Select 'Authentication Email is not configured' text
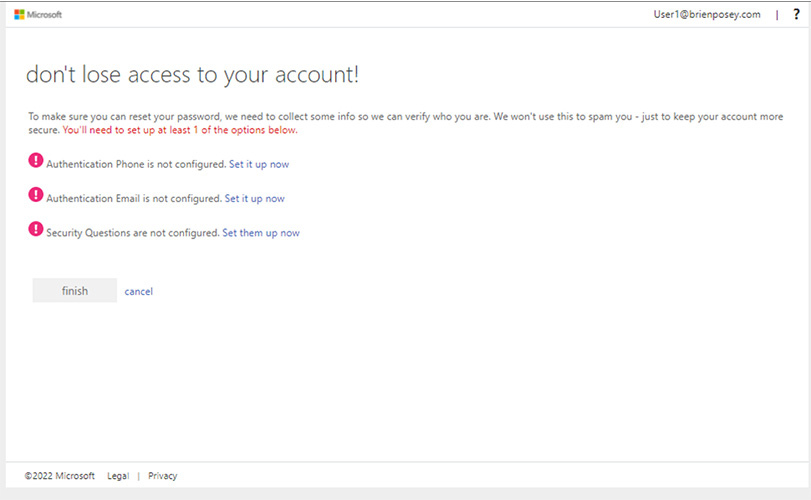Screen dimensions: 811x500 click(134, 199)
